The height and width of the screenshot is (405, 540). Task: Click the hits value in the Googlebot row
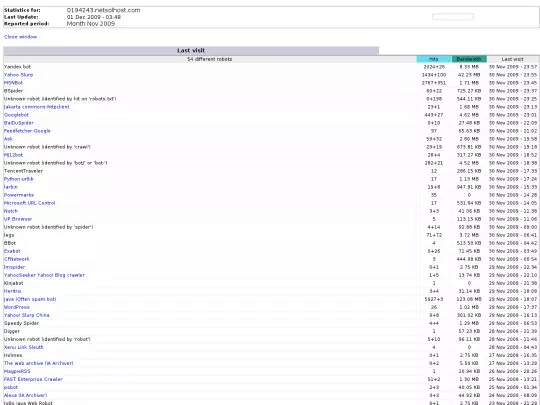click(x=434, y=115)
